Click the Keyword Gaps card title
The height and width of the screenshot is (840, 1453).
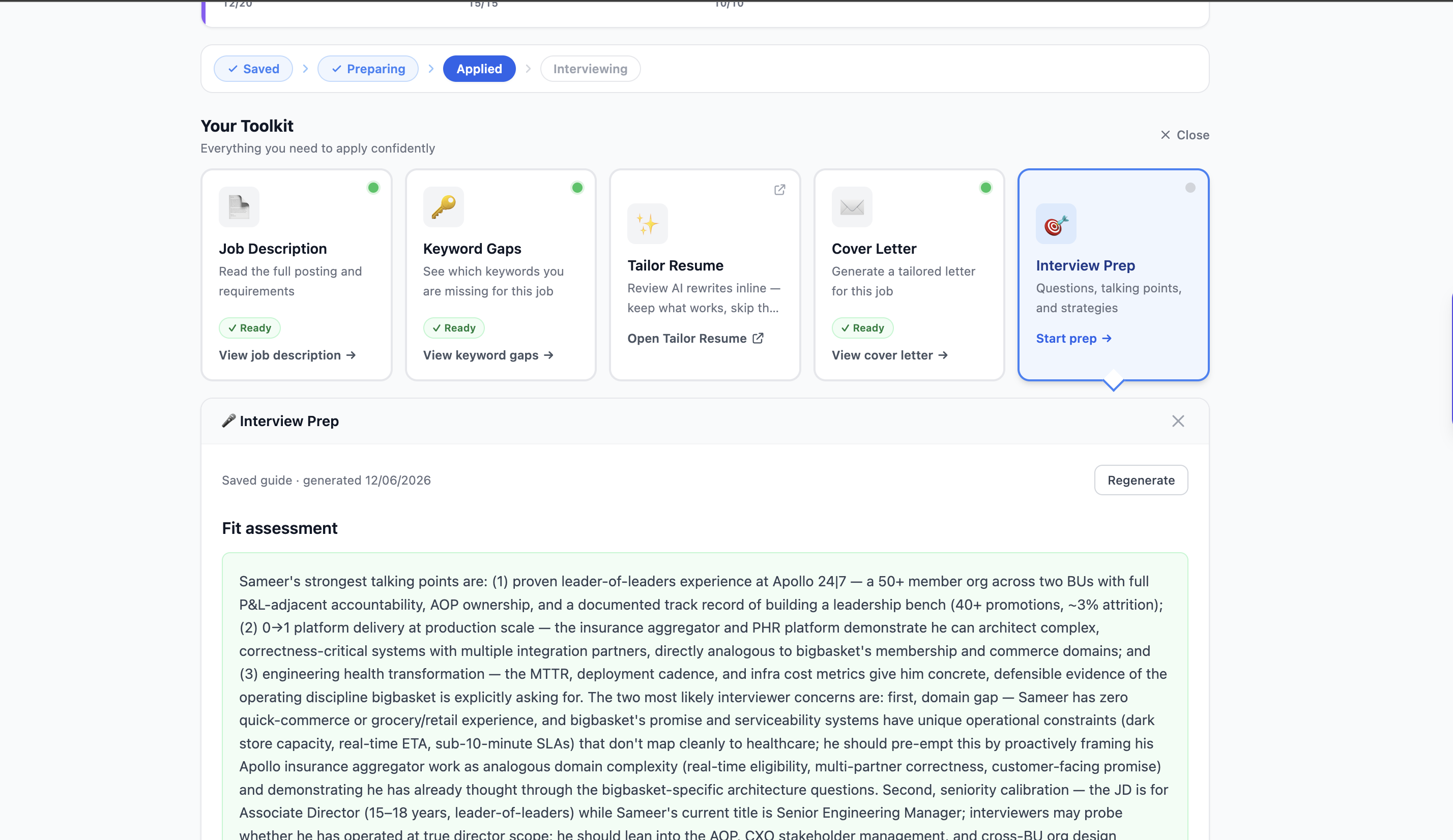(472, 249)
